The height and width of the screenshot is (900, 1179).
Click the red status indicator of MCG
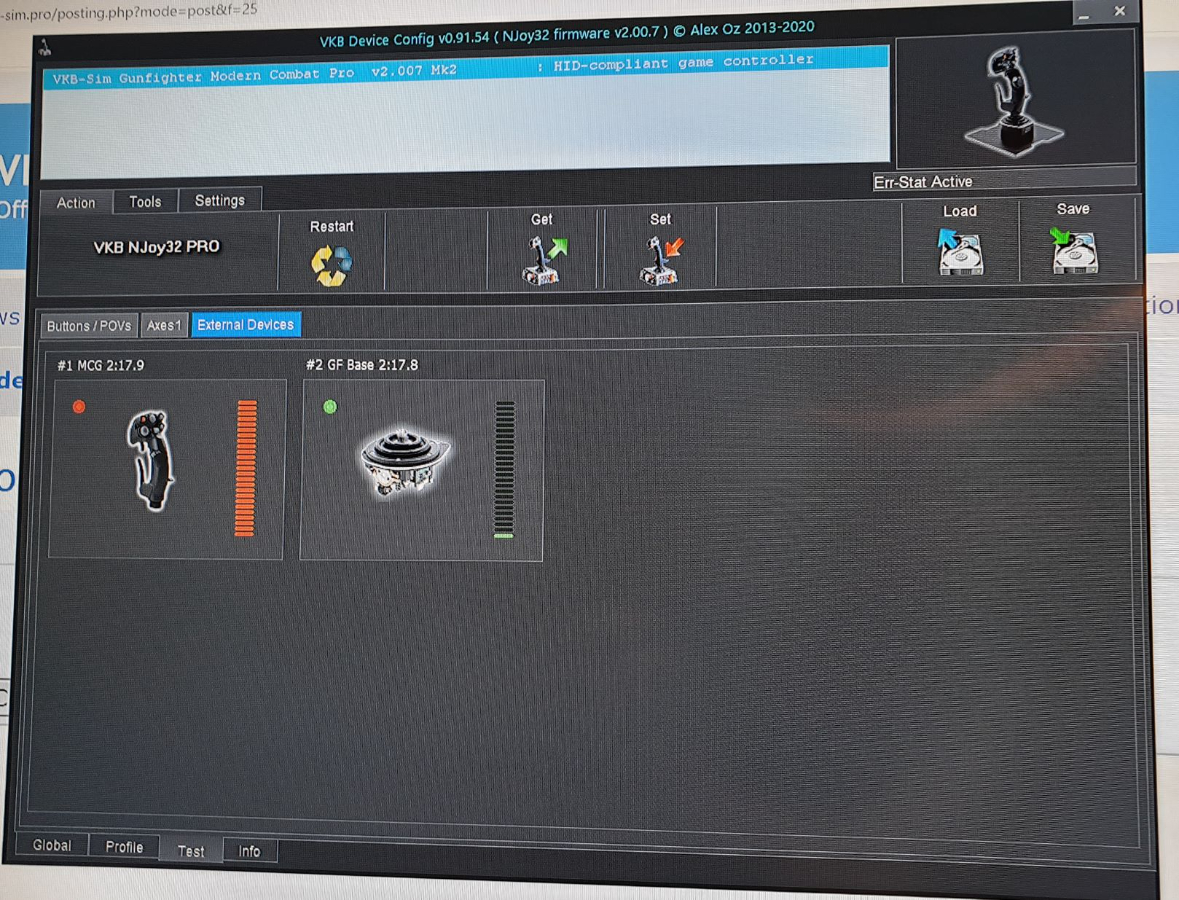pos(79,407)
